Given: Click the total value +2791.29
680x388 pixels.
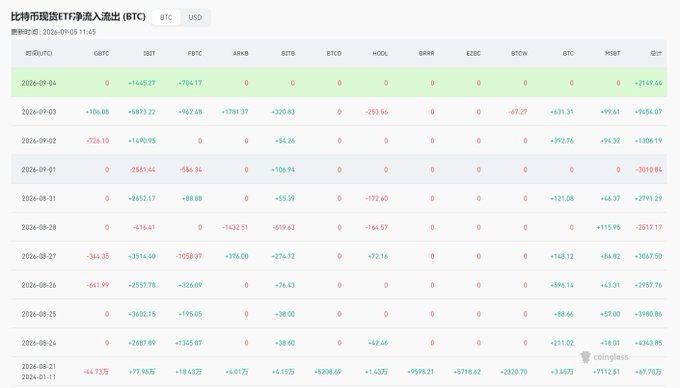Looking at the screenshot, I should coord(648,199).
